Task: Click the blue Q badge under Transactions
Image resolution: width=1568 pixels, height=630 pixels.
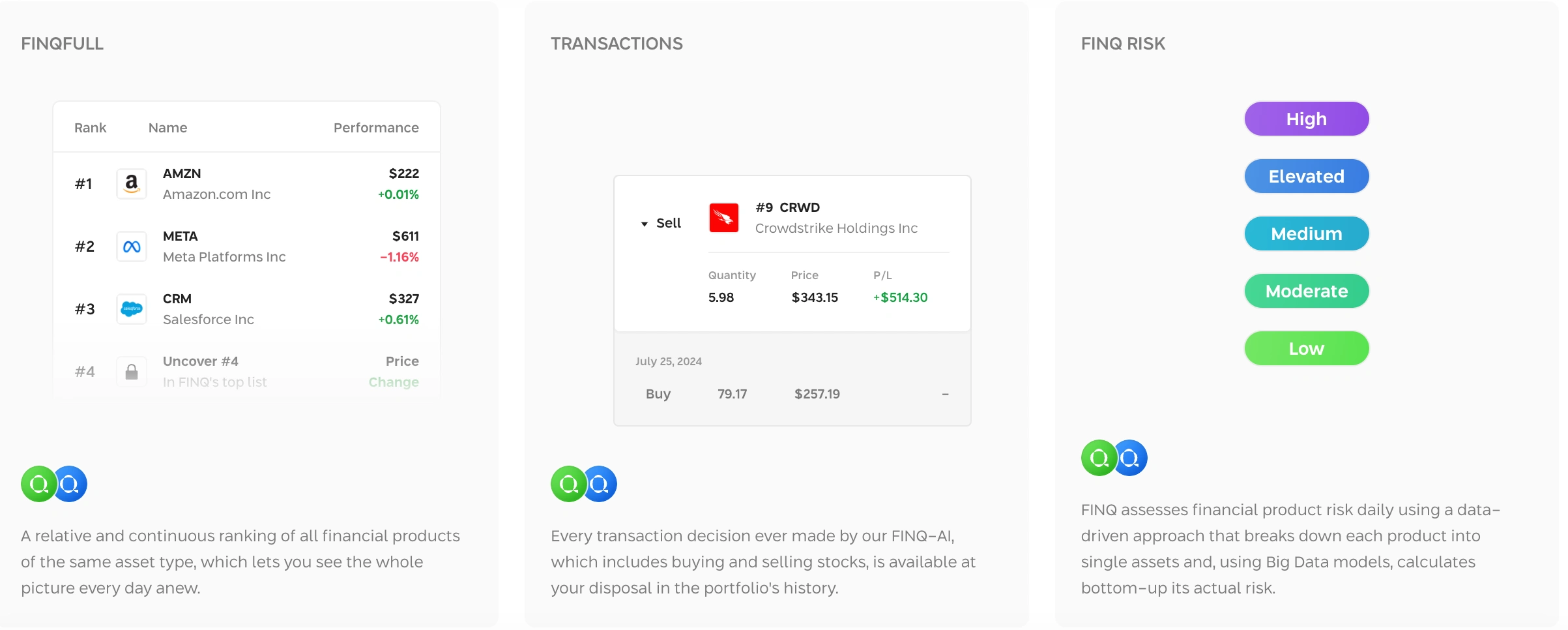Action: [600, 484]
